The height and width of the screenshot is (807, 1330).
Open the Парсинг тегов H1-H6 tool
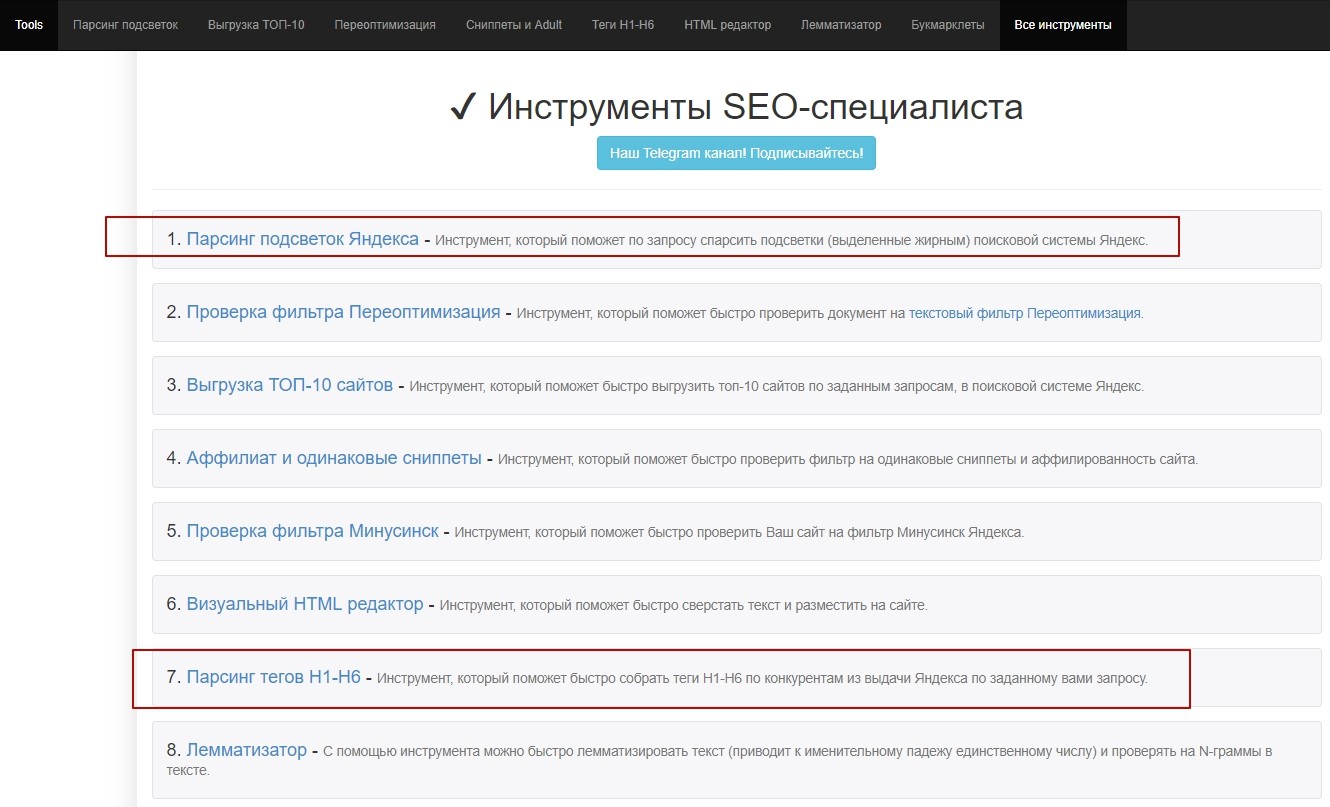[273, 677]
